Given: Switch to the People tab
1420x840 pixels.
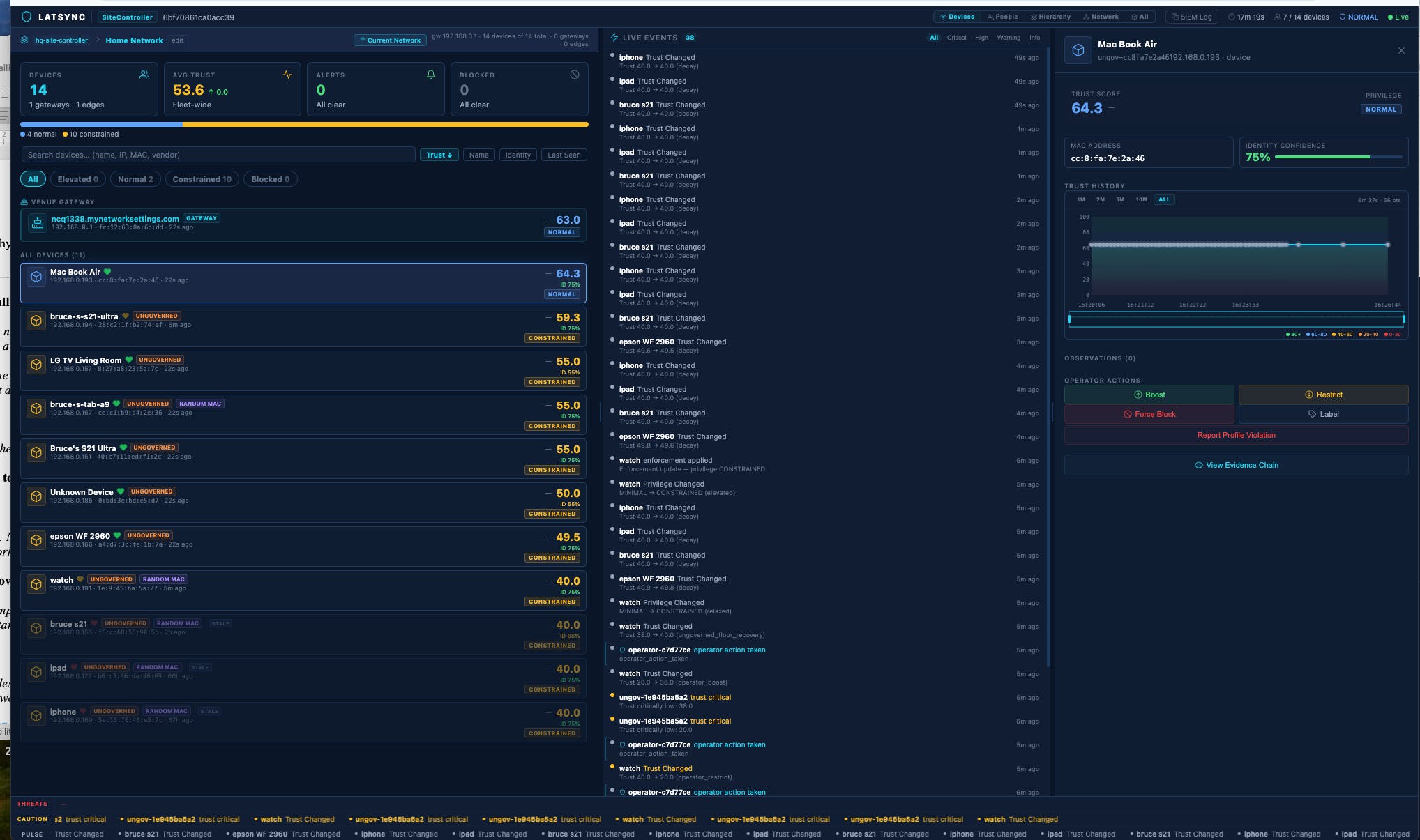Looking at the screenshot, I should (x=1002, y=17).
